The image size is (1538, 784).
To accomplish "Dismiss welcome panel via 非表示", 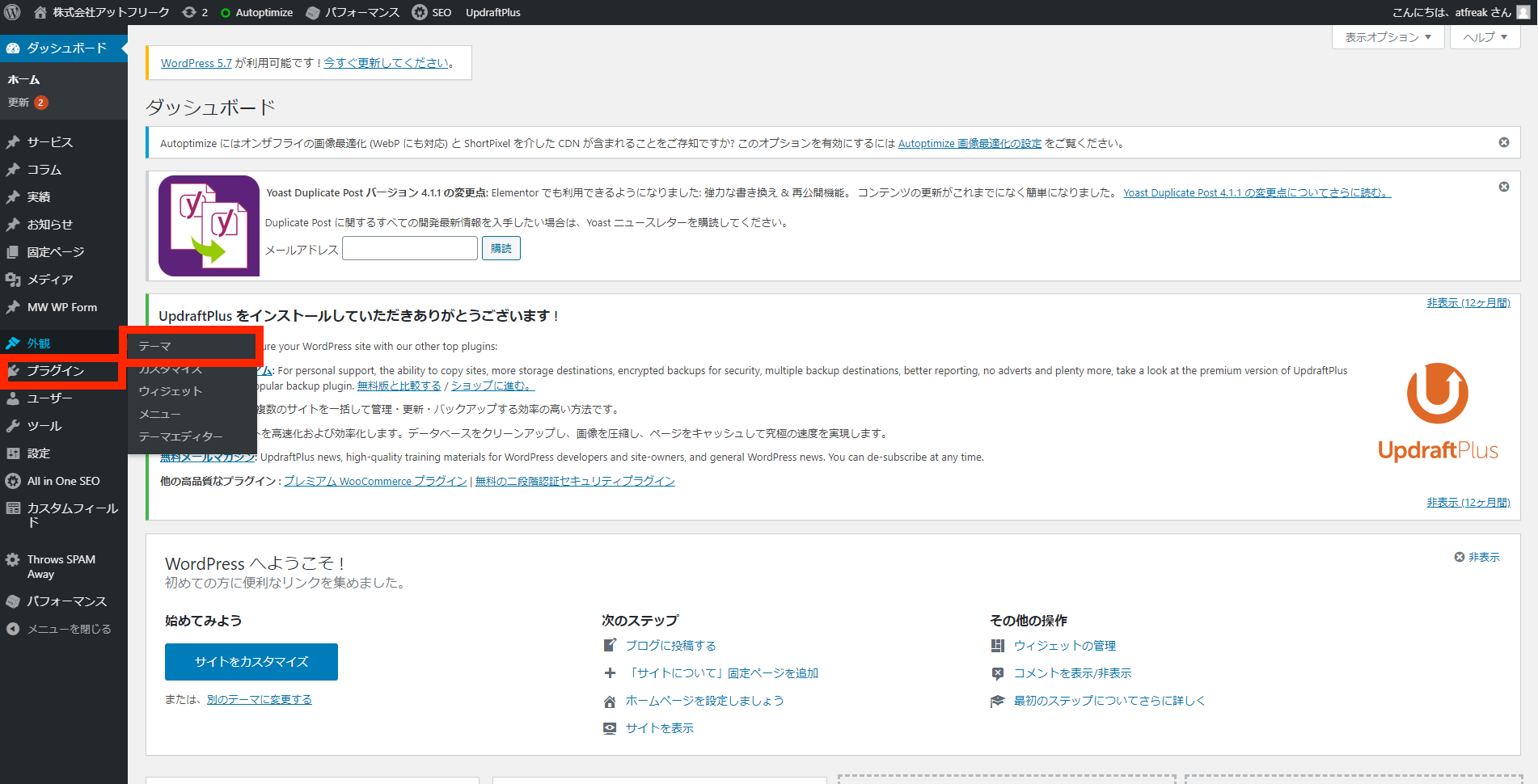I will (1477, 557).
